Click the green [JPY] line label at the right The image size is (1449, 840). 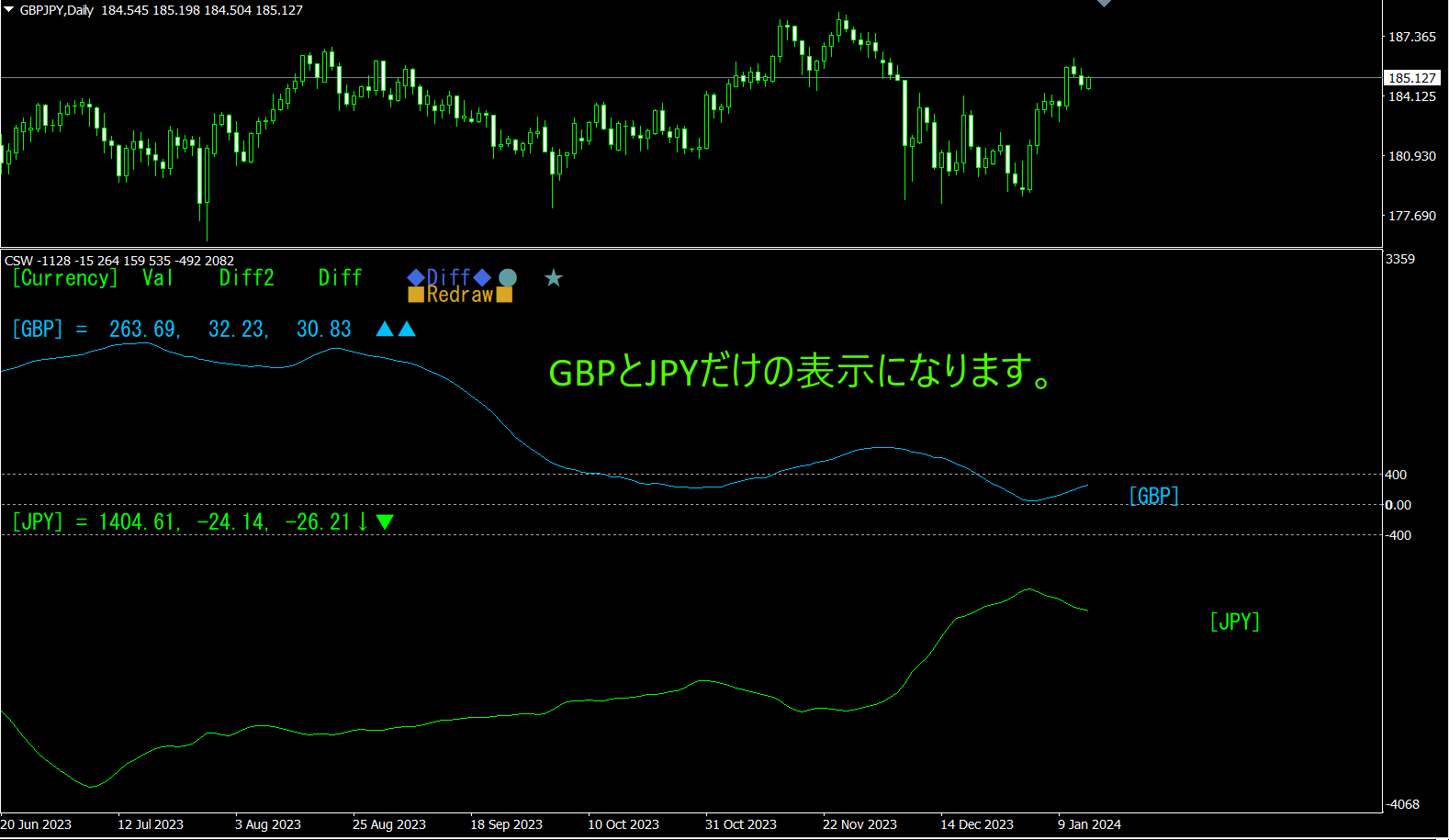(1235, 622)
